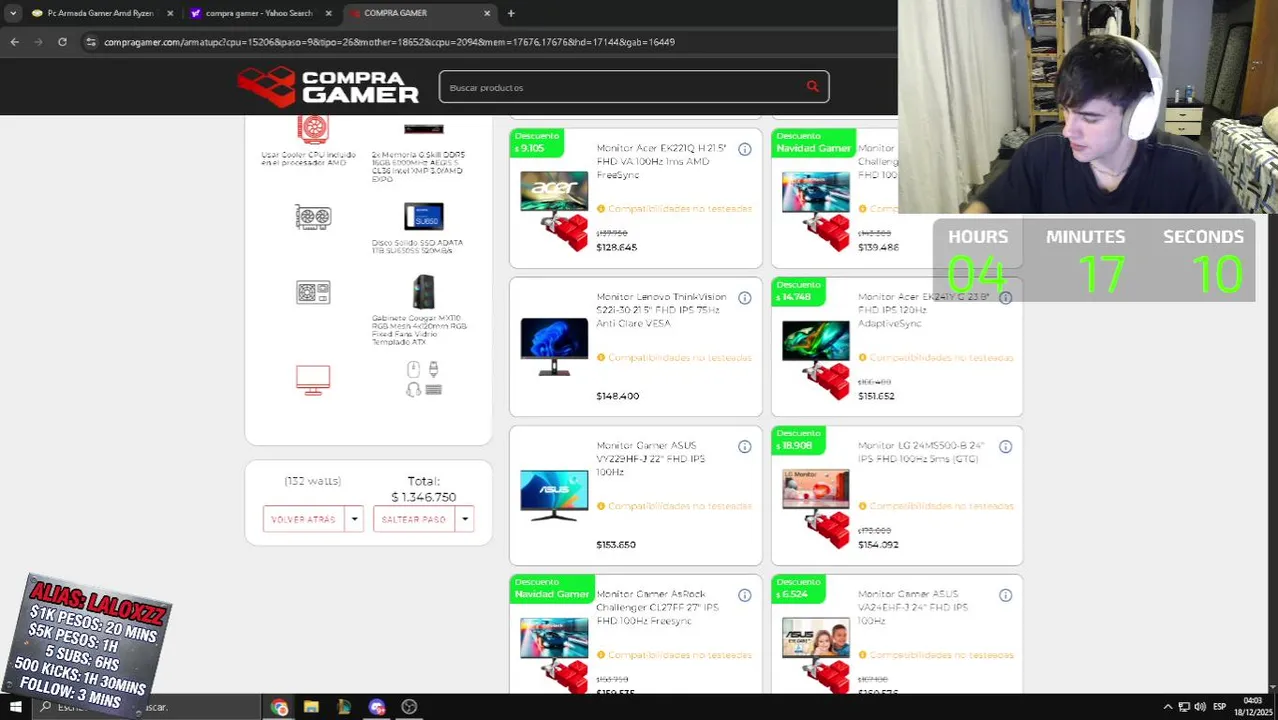This screenshot has height=720, width=1278.
Task: Show info for Lenovo ThinkVision S22i-30
Action: [744, 298]
